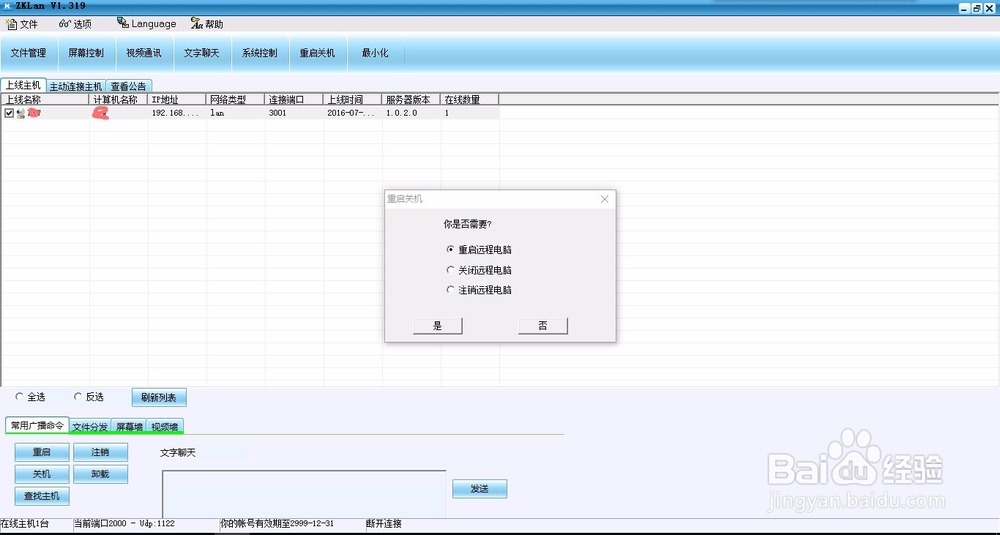Screen dimensions: 1000x535
Task: Click the Help menu icon
Action: [197, 24]
